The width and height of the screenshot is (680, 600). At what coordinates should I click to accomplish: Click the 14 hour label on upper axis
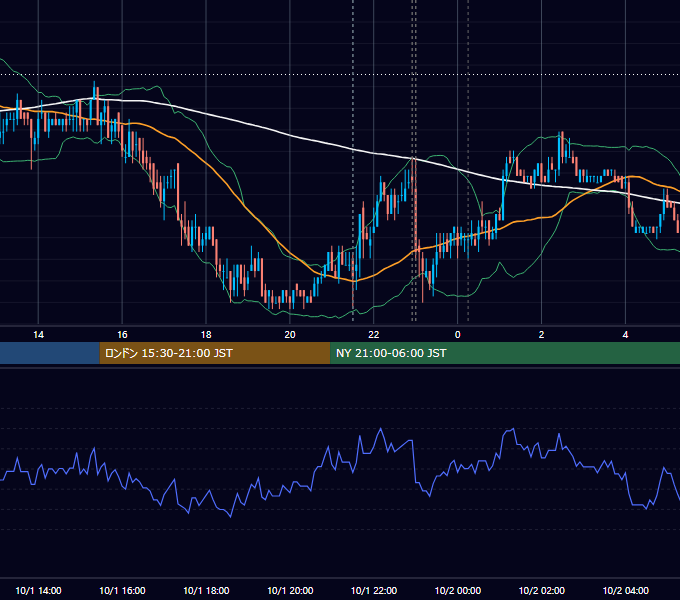pyautogui.click(x=38, y=335)
